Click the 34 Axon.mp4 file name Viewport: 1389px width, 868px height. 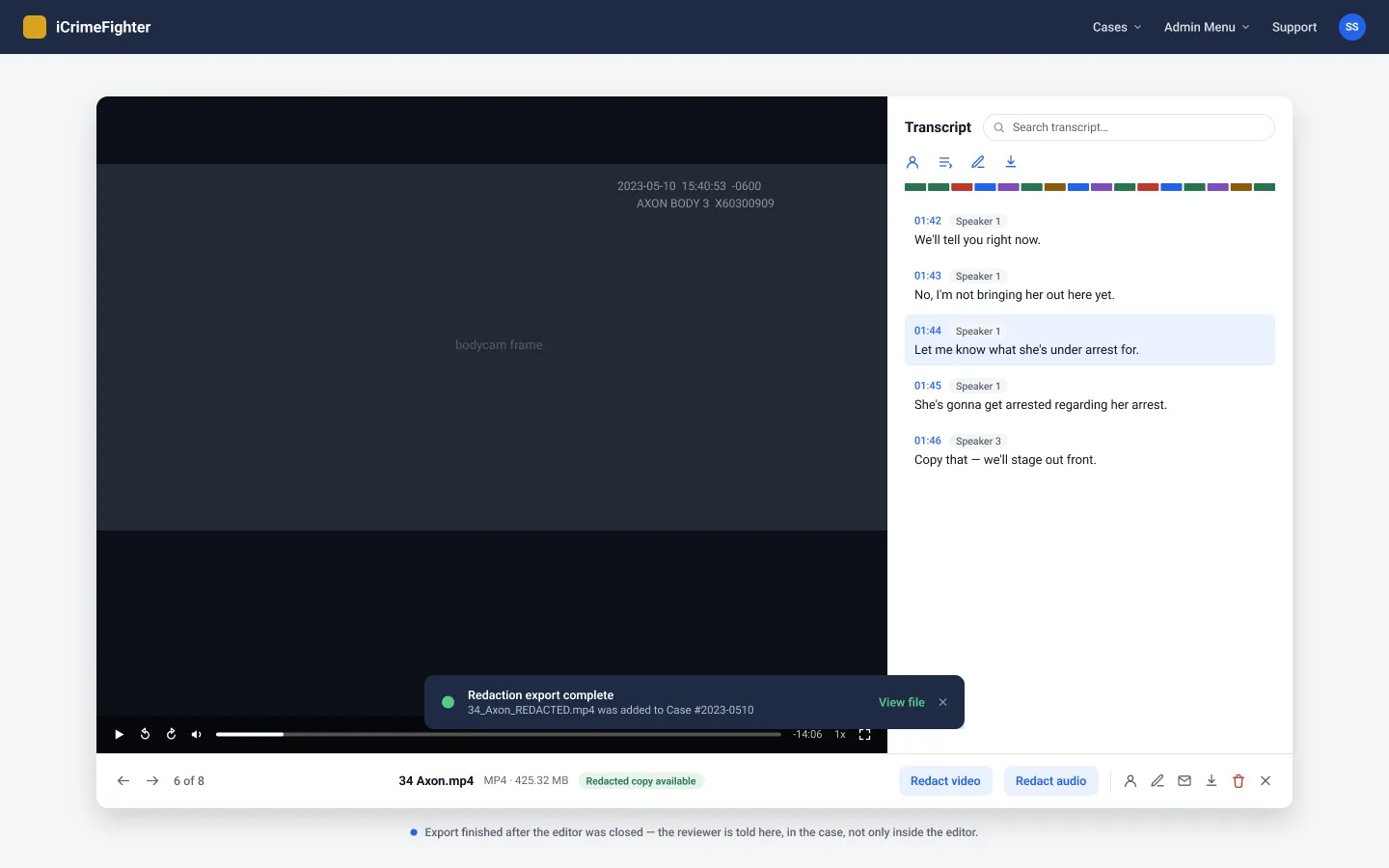click(436, 781)
